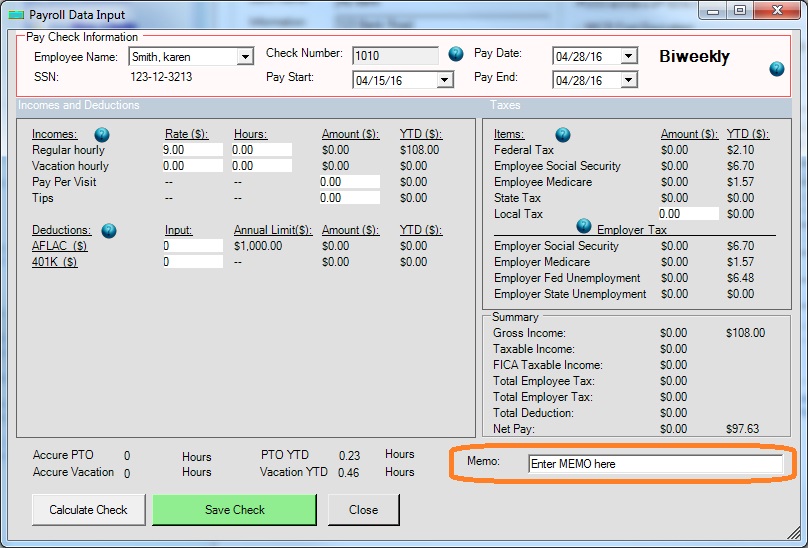Click the help icon beside Taxes Items

pos(563,134)
